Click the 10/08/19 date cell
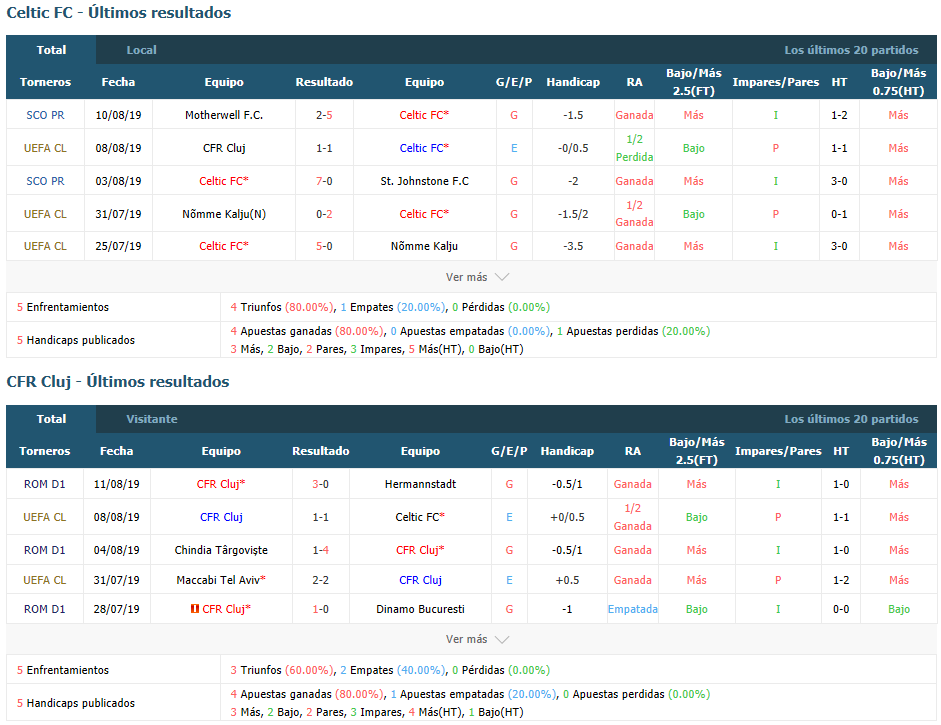Viewport: 941px width, 725px height. 118,115
